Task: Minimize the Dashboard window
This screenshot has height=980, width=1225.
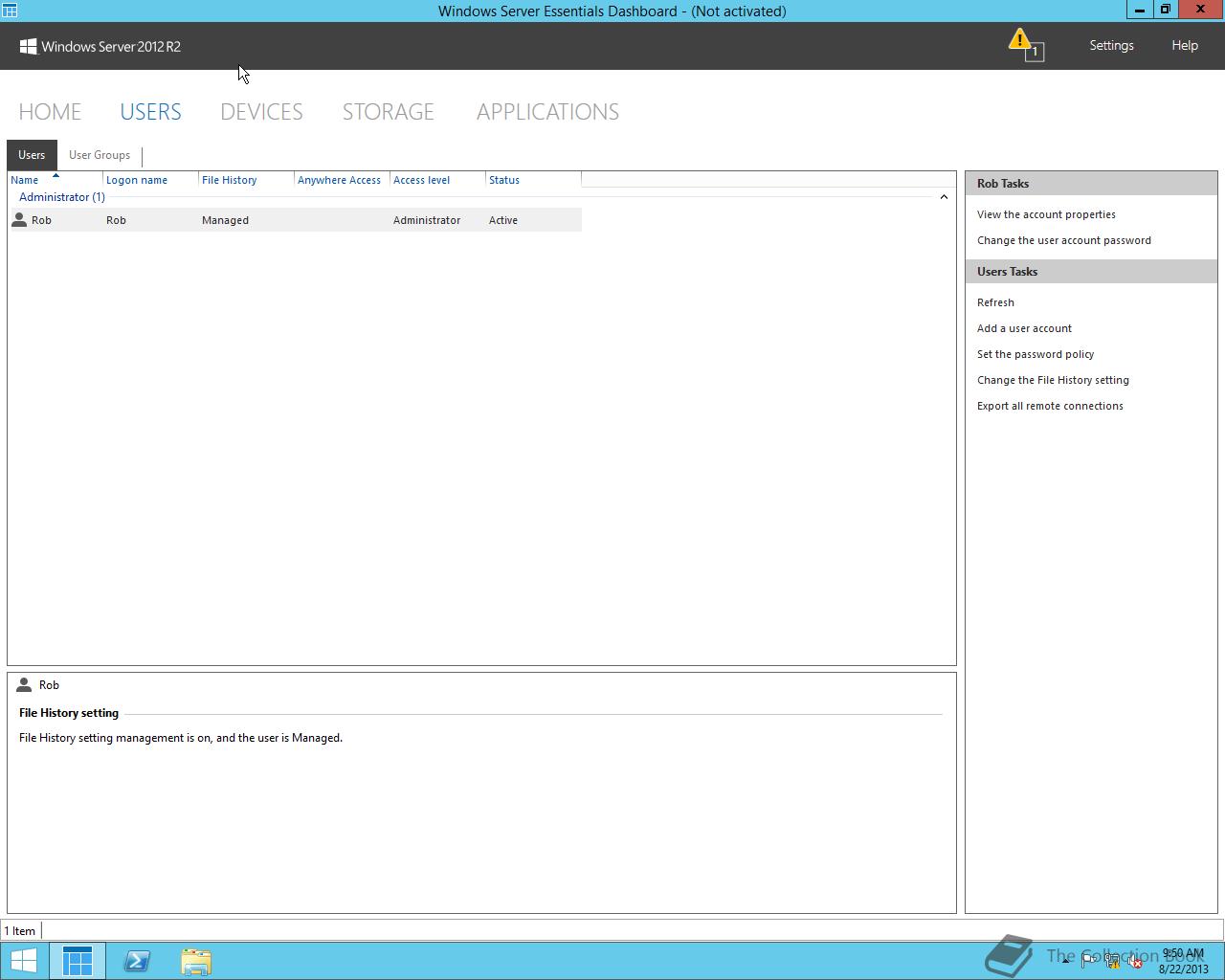Action: coord(1139,10)
